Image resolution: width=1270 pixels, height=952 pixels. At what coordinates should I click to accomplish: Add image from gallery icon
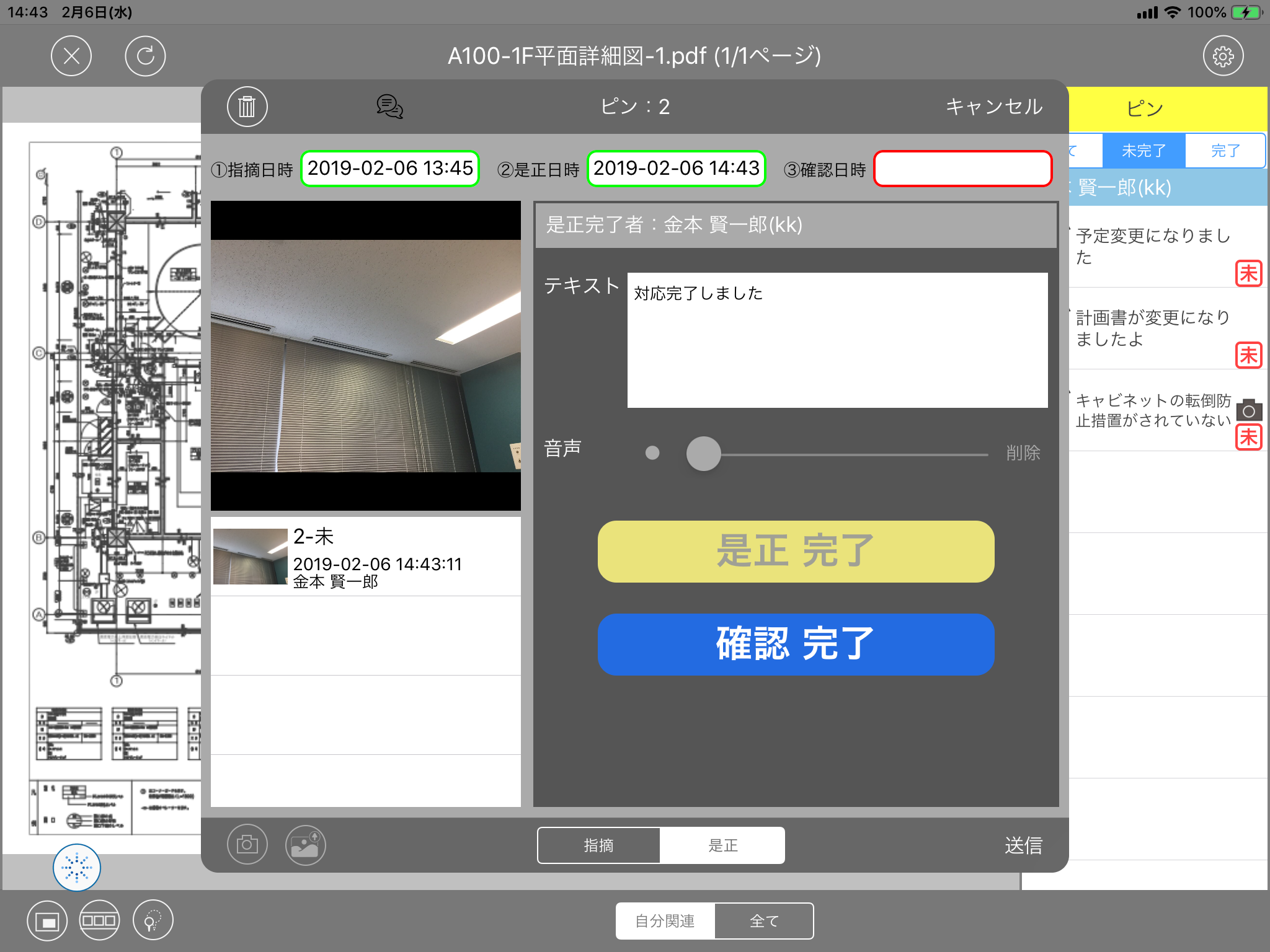[305, 844]
